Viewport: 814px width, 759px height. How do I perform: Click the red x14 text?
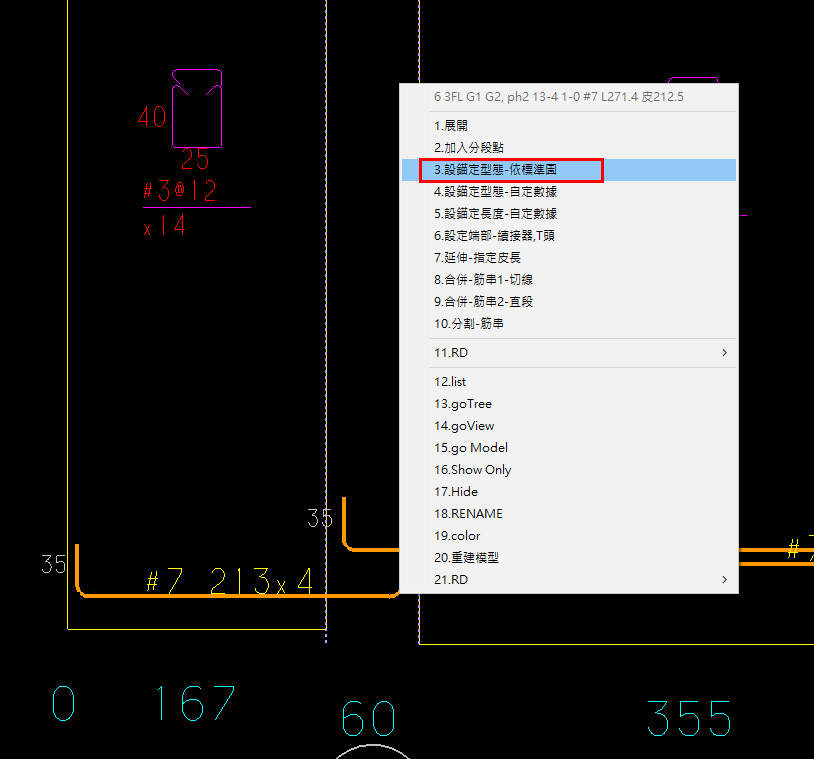point(164,226)
